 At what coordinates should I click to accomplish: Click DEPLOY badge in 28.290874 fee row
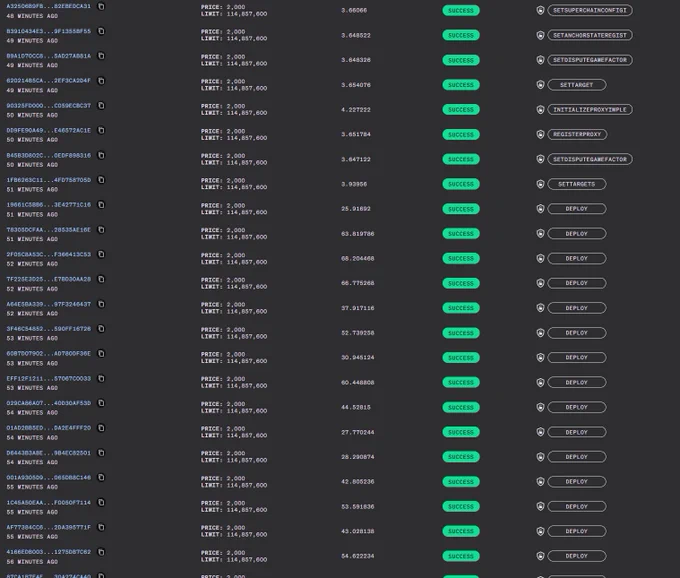tap(577, 457)
